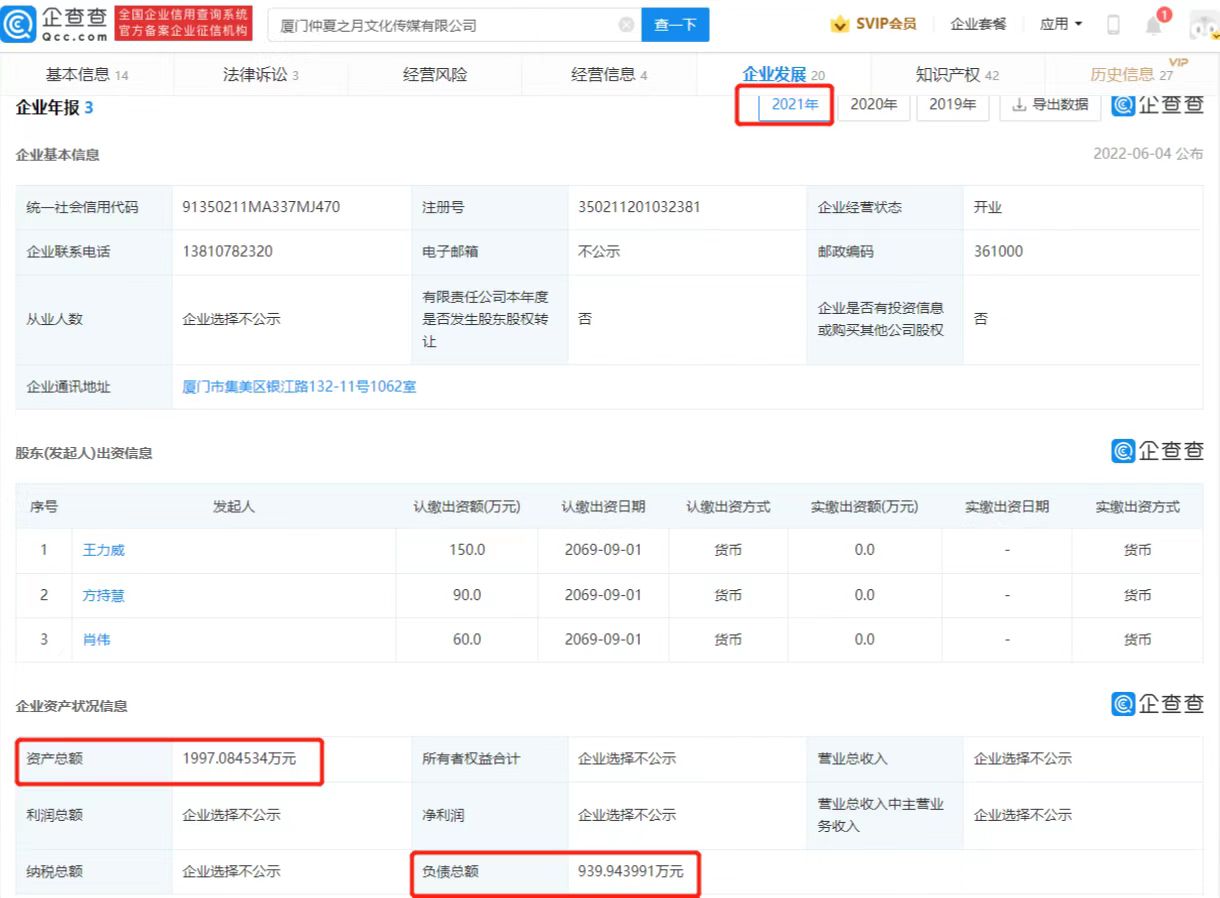The height and width of the screenshot is (898, 1220).
Task: Click the company address link 厦门市集美区银江路
Action: pos(299,387)
